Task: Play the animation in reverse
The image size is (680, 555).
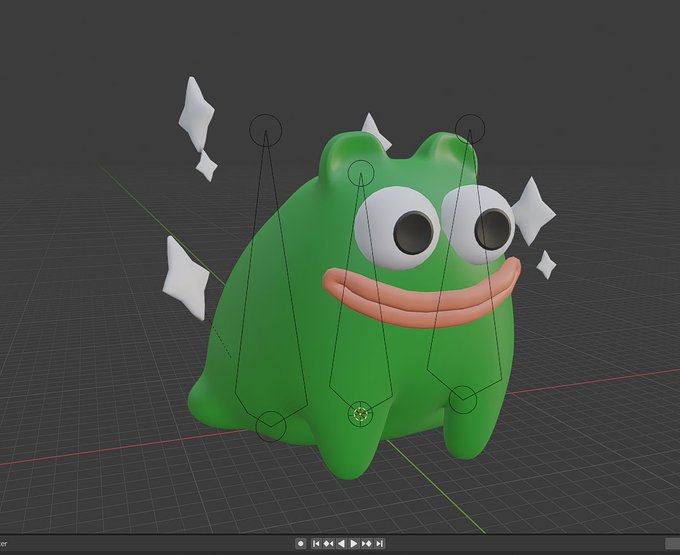Action: [x=341, y=543]
